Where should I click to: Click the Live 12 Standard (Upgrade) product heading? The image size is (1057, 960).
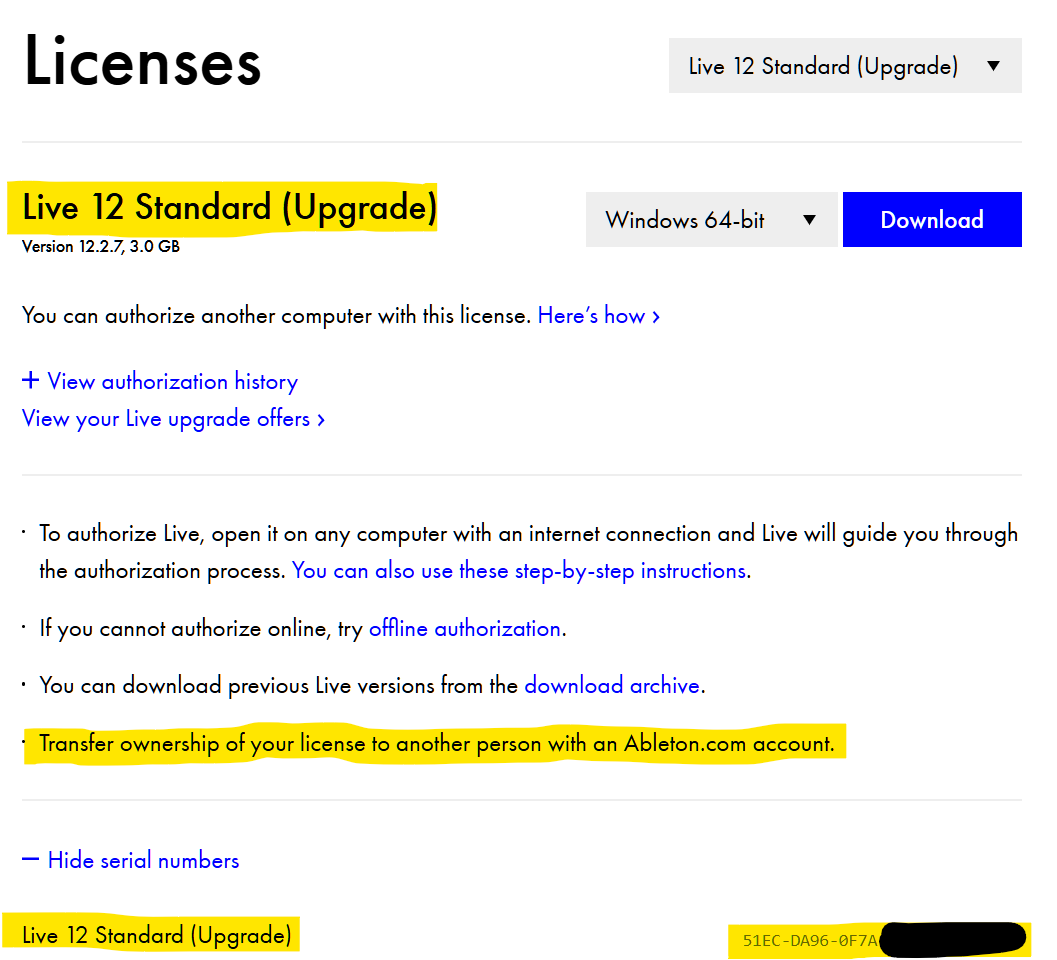230,208
